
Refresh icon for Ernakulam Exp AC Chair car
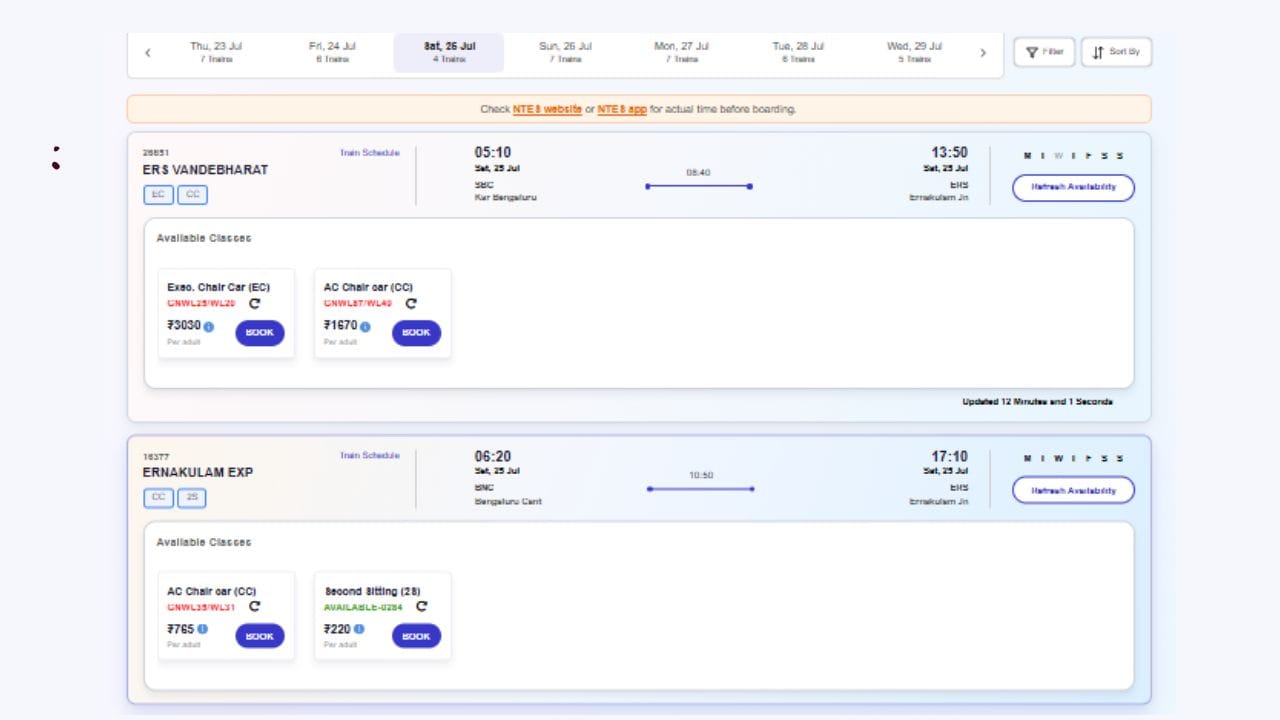point(255,606)
